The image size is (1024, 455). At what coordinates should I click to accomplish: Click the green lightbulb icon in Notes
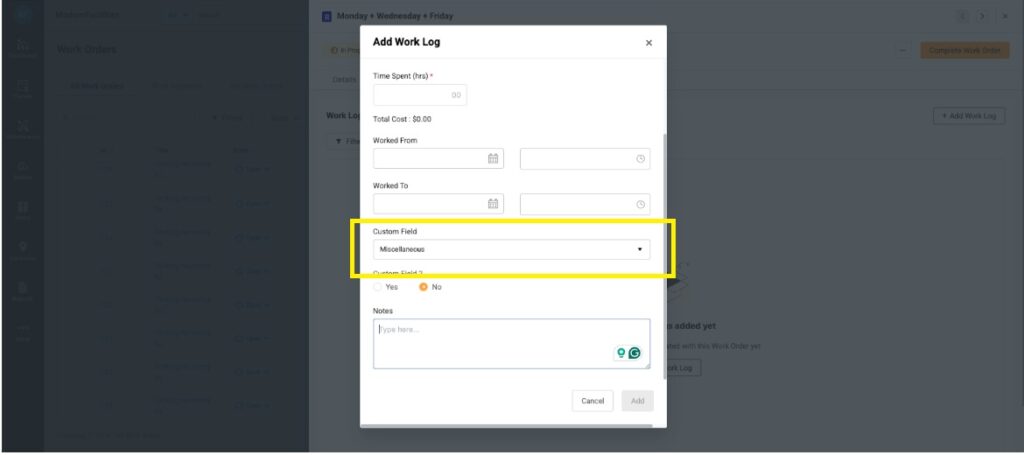[621, 353]
